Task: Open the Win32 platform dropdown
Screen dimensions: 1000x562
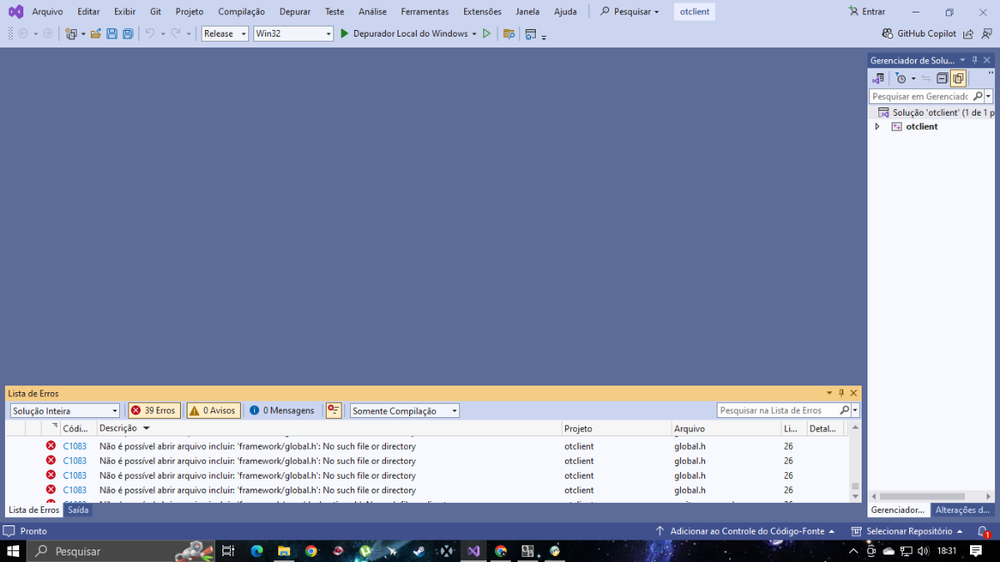Action: (x=293, y=33)
